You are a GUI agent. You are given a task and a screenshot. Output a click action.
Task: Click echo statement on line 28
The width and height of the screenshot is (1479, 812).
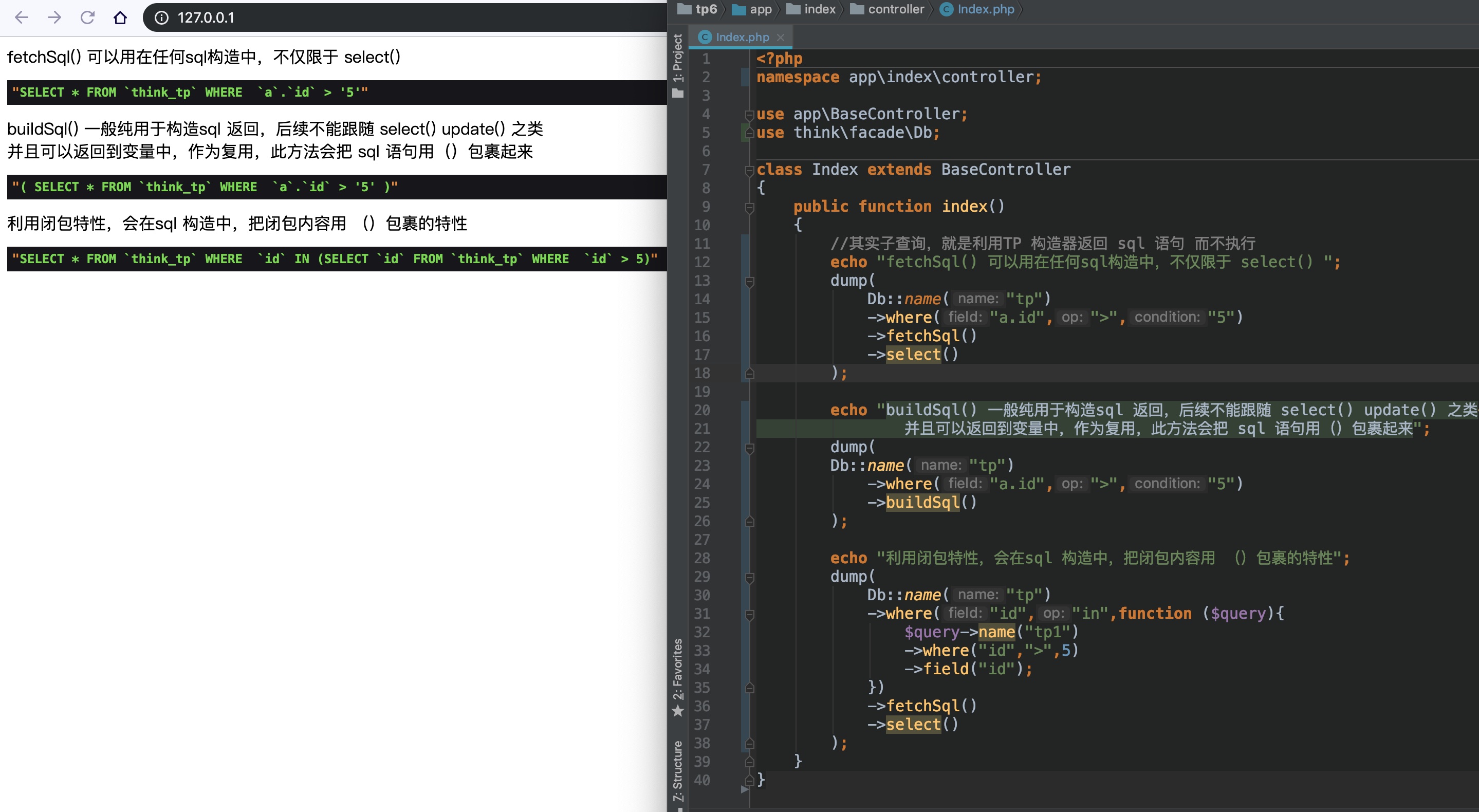tap(1090, 558)
